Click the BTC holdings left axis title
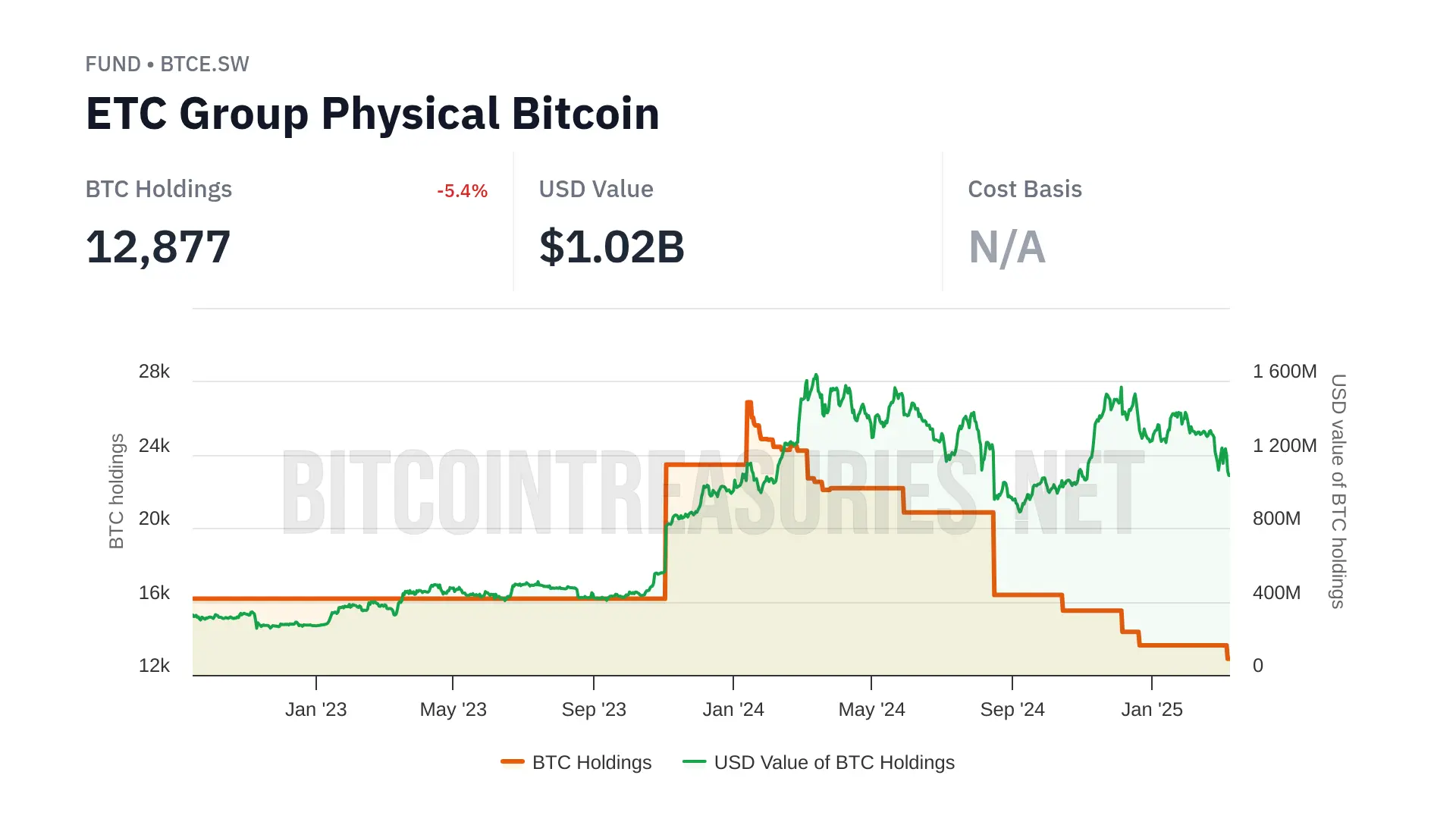Screen dimensions: 1456x819 pos(116,491)
